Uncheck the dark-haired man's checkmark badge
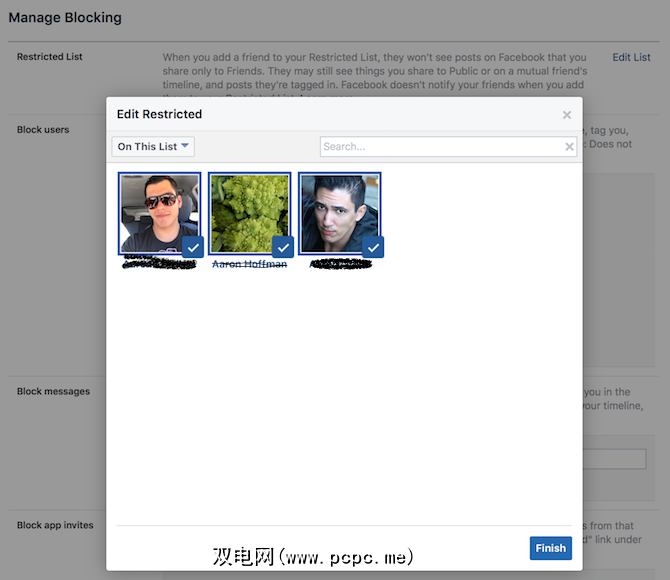The height and width of the screenshot is (580, 670). tap(373, 247)
